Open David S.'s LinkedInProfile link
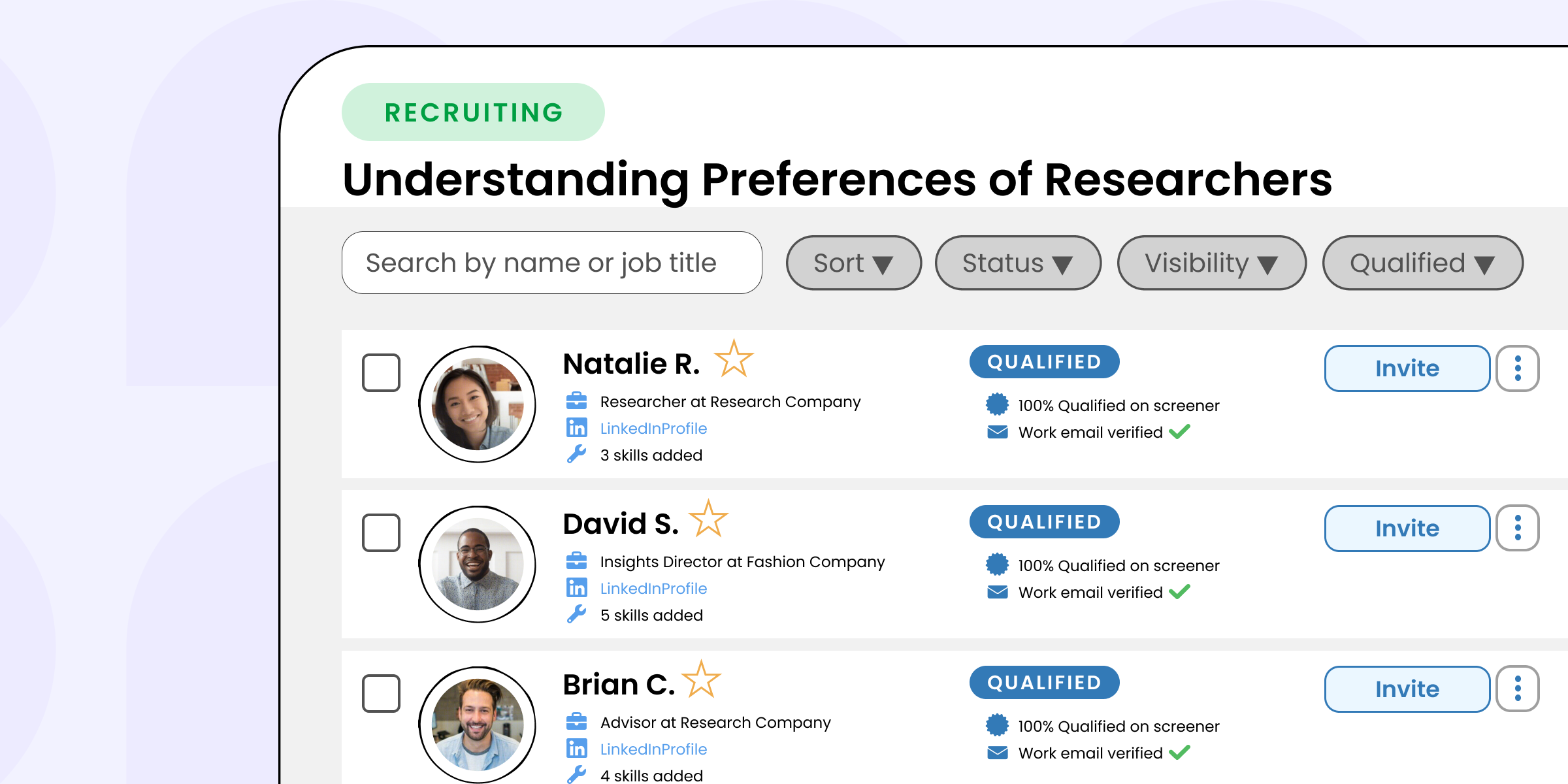The width and height of the screenshot is (1568, 784). click(653, 589)
